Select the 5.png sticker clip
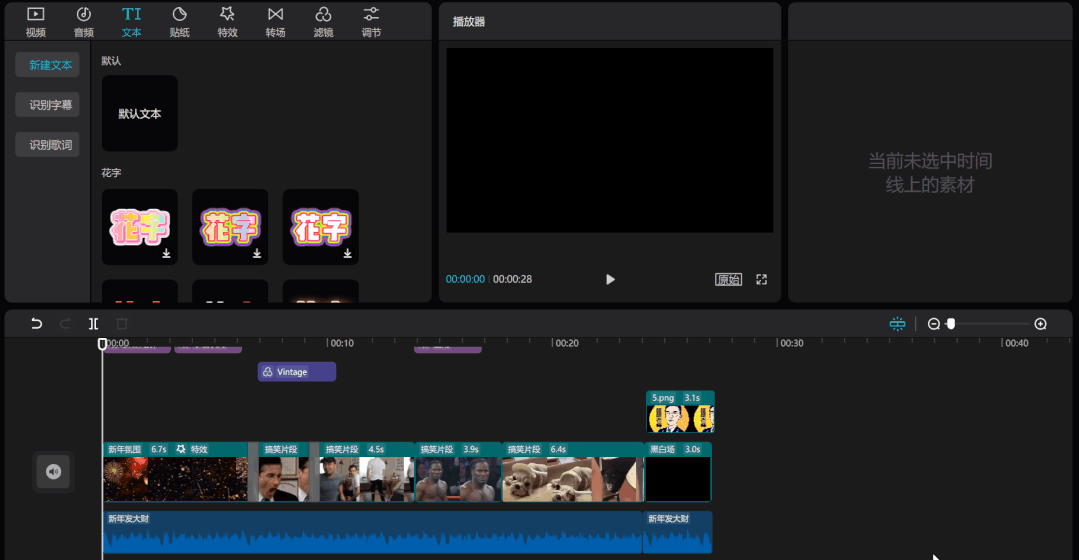This screenshot has height=560, width=1079. coord(680,411)
